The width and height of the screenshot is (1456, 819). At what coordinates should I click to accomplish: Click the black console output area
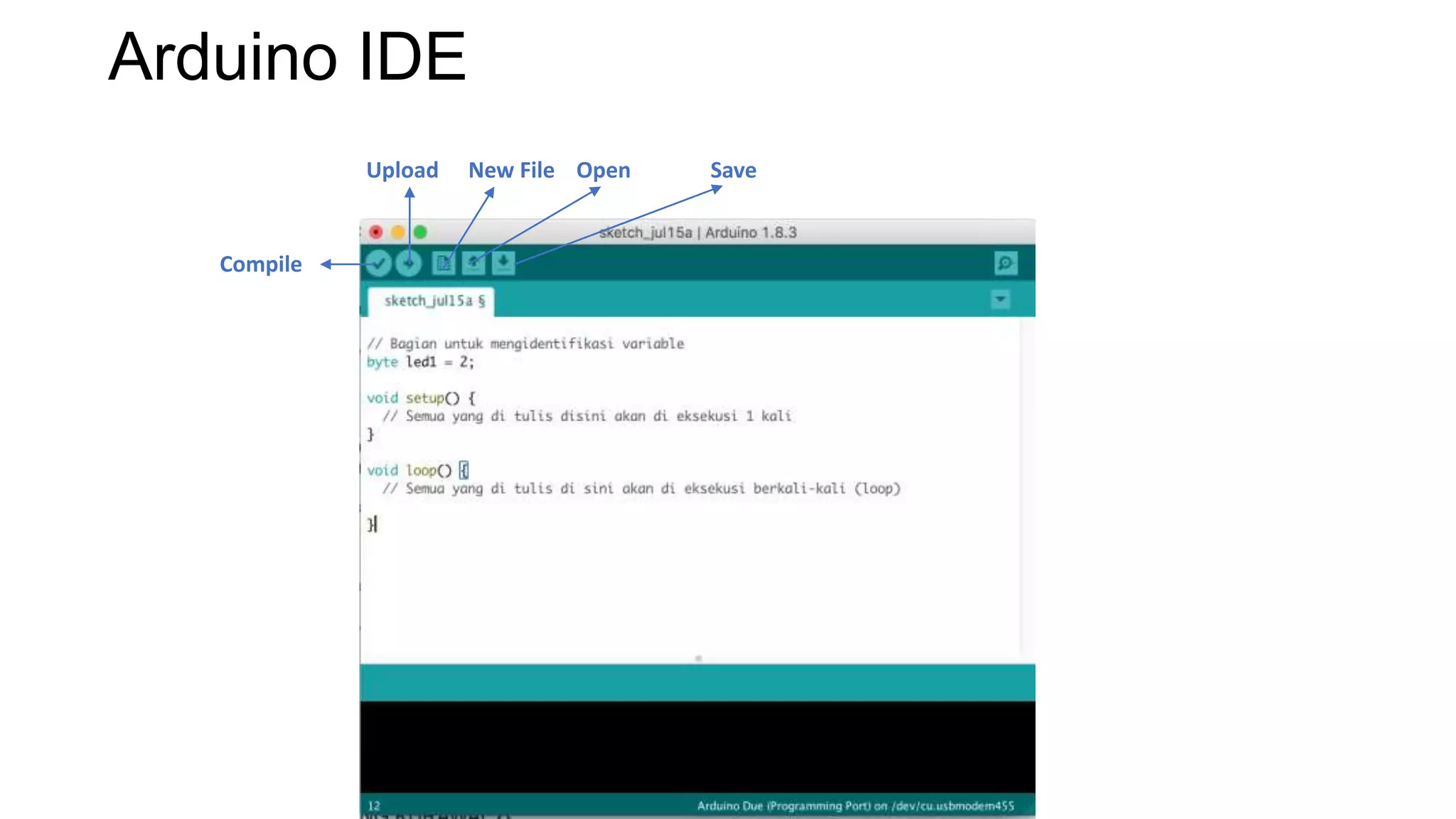point(697,746)
